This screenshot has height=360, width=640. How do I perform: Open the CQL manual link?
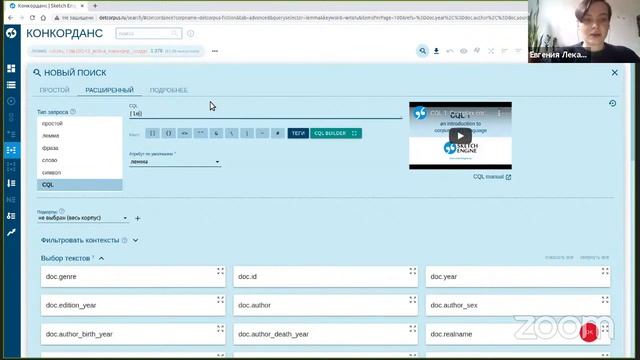[x=492, y=177]
